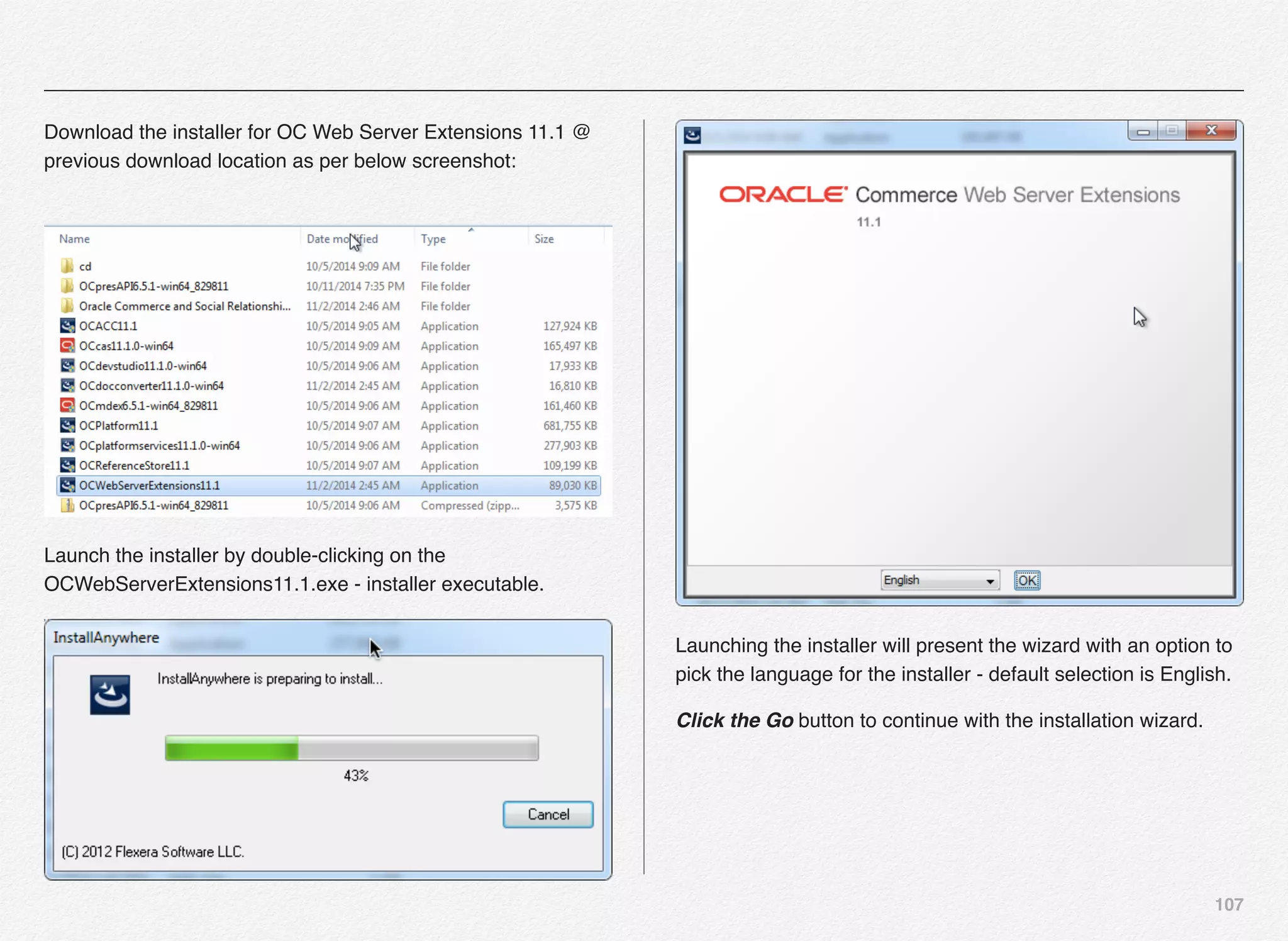
Task: Click the OCACC11.1 application icon
Action: tap(67, 326)
